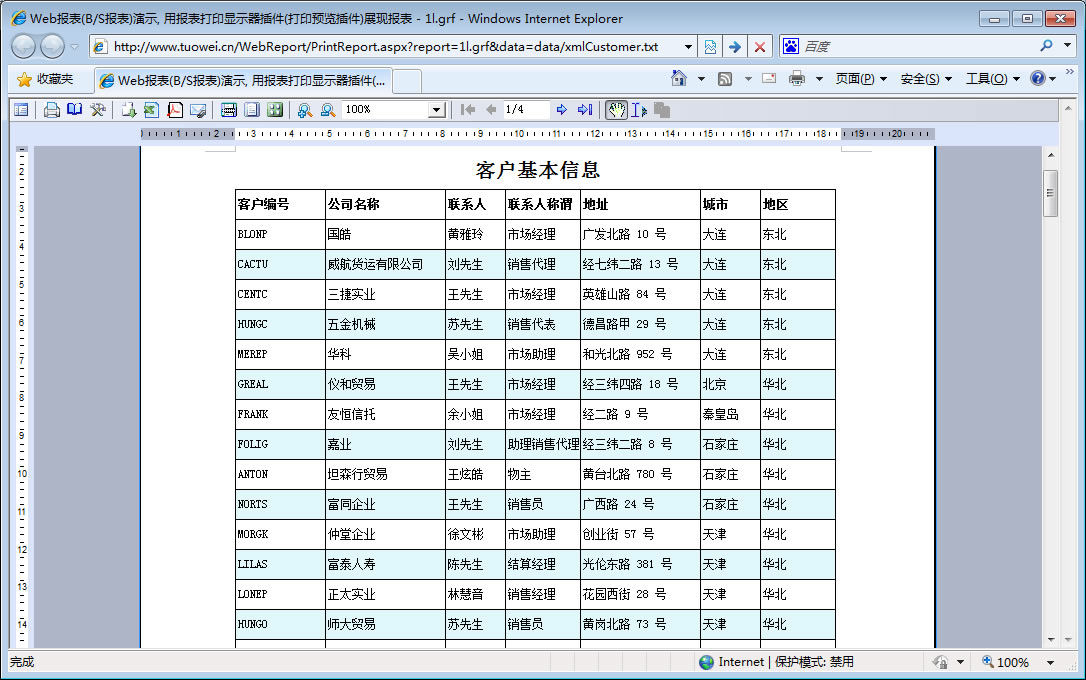Click the print icon in report toolbar
1086x680 pixels.
pyautogui.click(x=51, y=110)
